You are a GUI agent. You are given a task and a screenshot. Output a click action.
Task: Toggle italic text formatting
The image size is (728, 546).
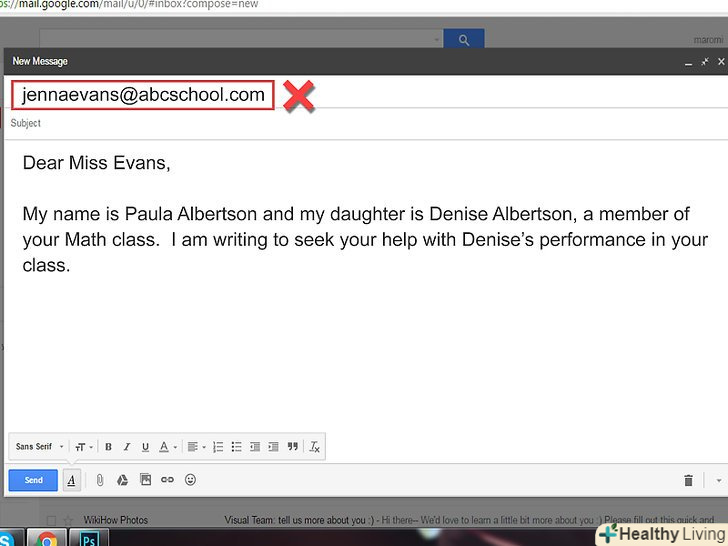coord(126,447)
